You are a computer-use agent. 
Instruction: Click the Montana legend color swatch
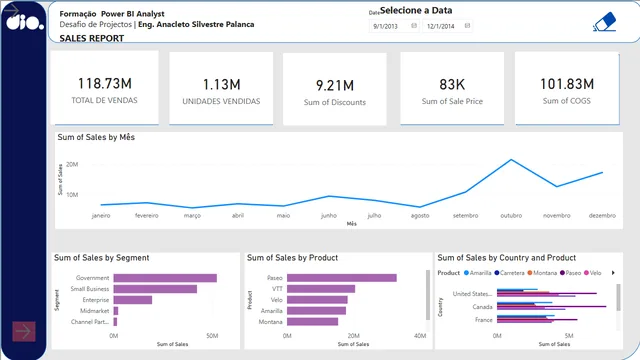pyautogui.click(x=530, y=273)
